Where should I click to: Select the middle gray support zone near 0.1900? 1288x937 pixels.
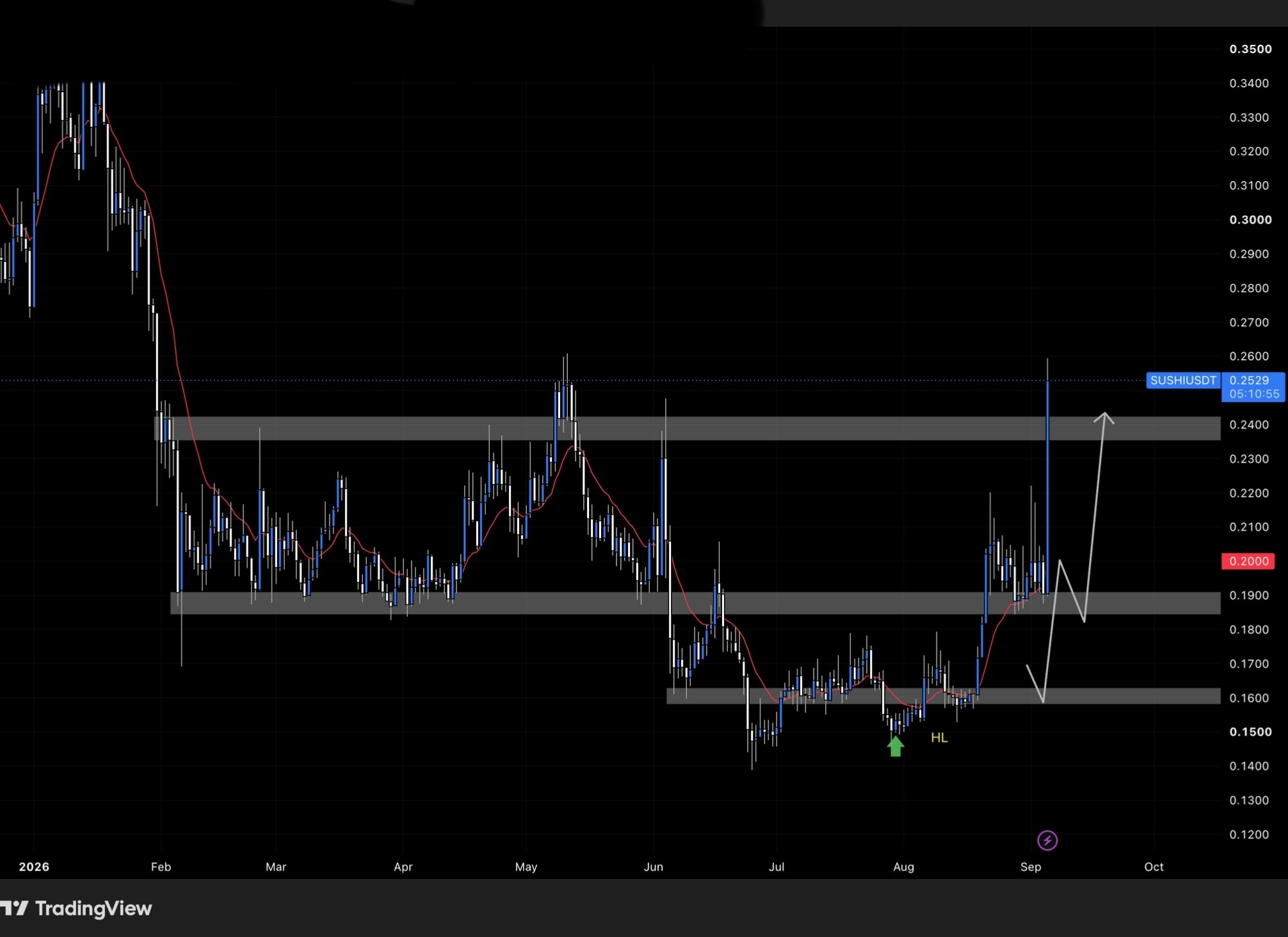(695, 603)
